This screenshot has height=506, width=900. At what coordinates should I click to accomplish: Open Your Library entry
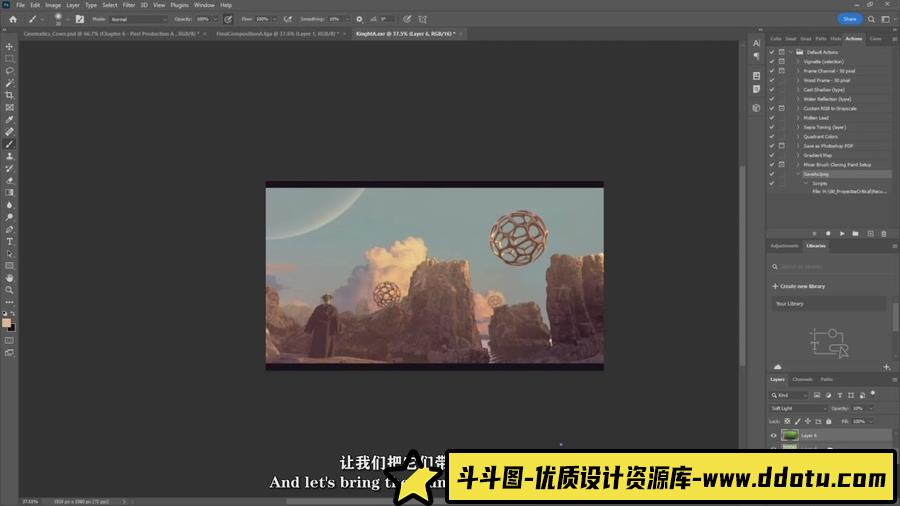coord(828,303)
